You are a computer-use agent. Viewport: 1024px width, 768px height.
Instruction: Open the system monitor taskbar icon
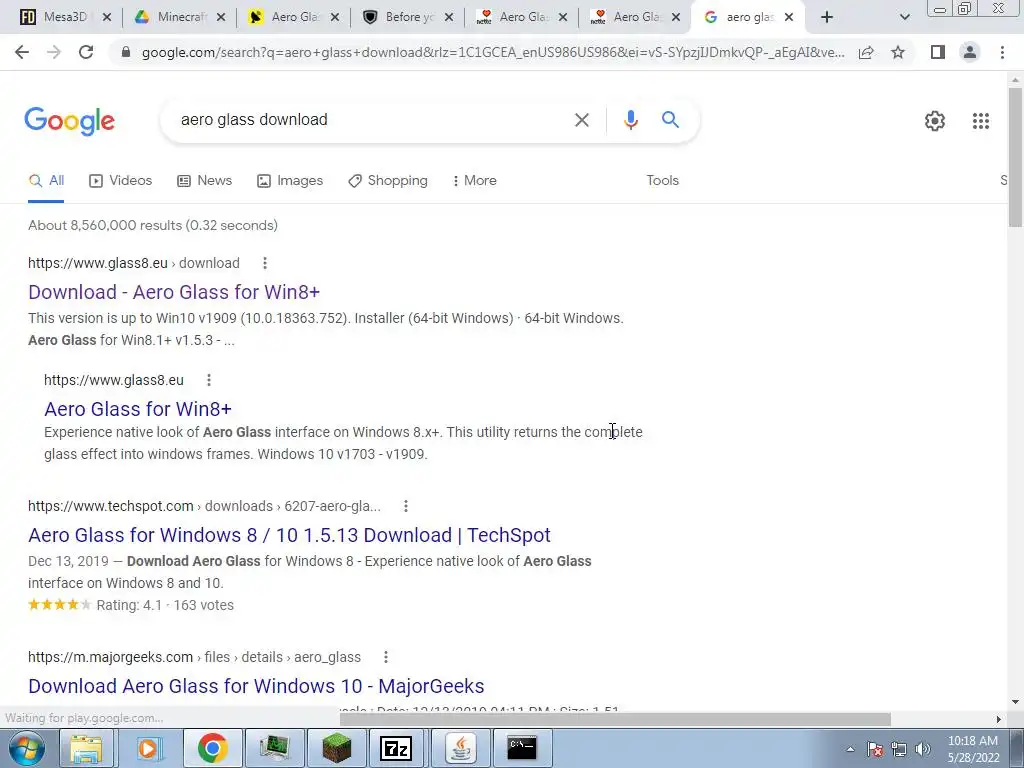pyautogui.click(x=274, y=748)
